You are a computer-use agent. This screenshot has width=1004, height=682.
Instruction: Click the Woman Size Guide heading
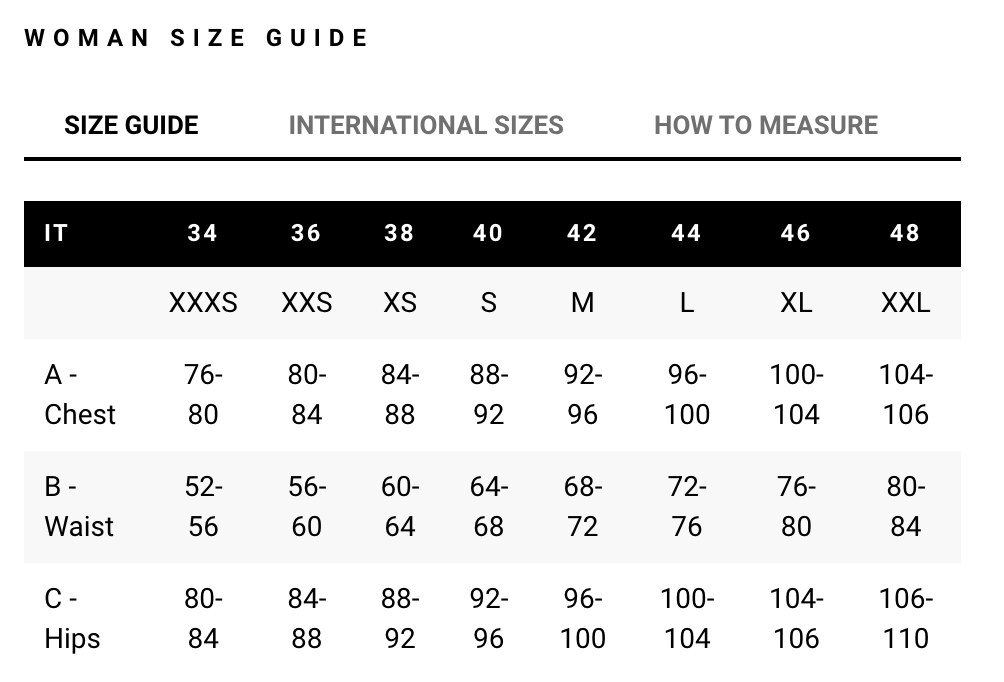pyautogui.click(x=197, y=38)
